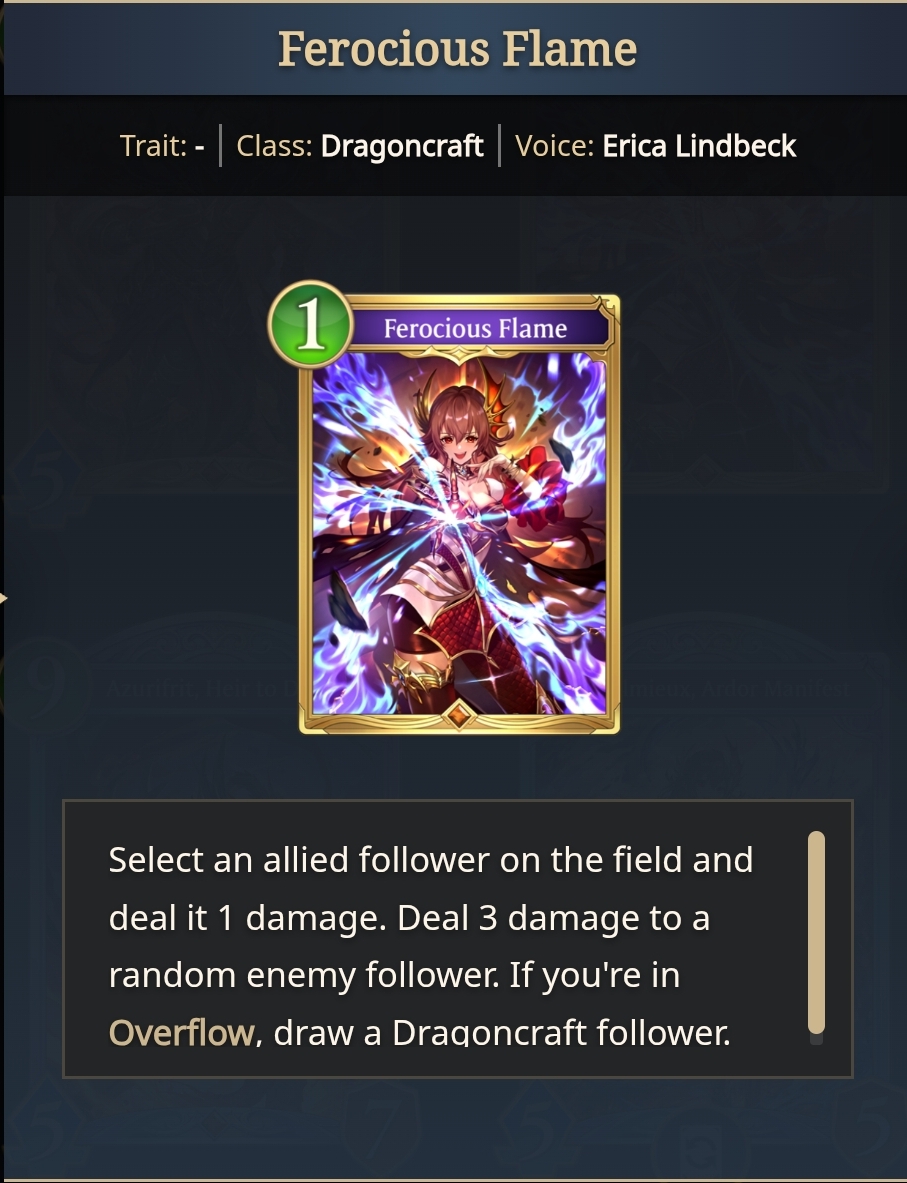Viewport: 907px width, 1183px height.
Task: Click the Trait dash value
Action: [x=199, y=146]
